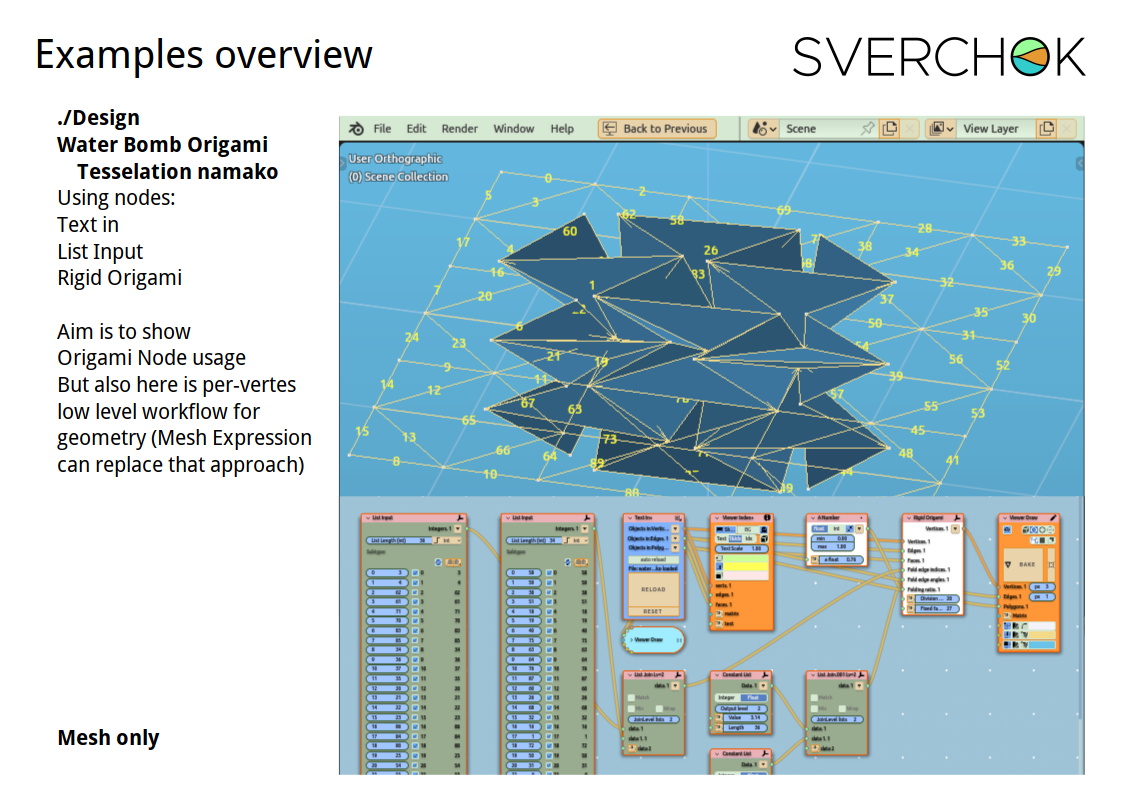1123x794 pixels.
Task: Click the Back to Previous button
Action: (x=656, y=129)
